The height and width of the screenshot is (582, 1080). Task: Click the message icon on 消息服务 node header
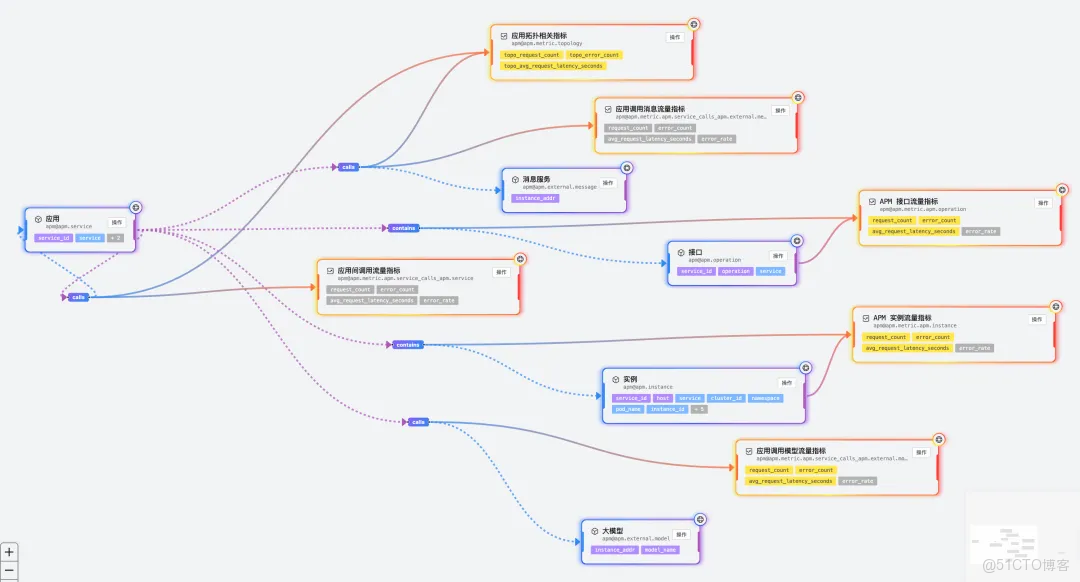(515, 180)
